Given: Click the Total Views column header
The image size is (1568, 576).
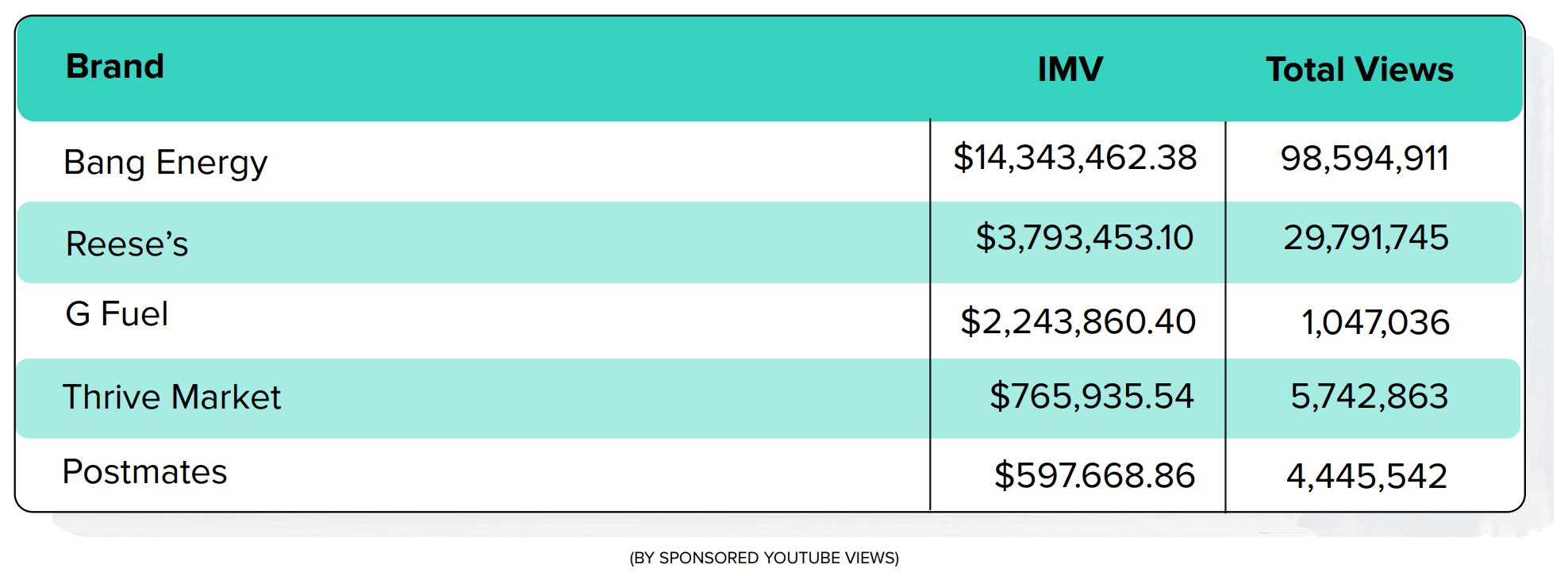Looking at the screenshot, I should coord(1359,70).
